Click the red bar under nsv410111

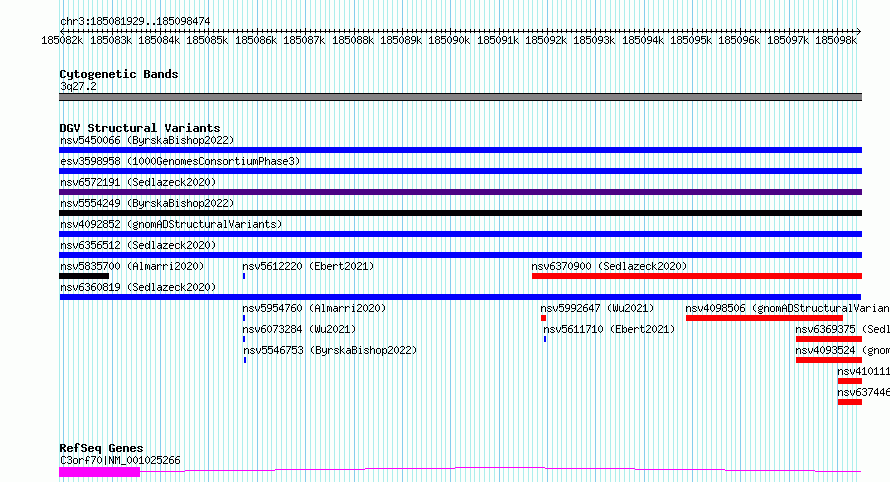pos(850,381)
